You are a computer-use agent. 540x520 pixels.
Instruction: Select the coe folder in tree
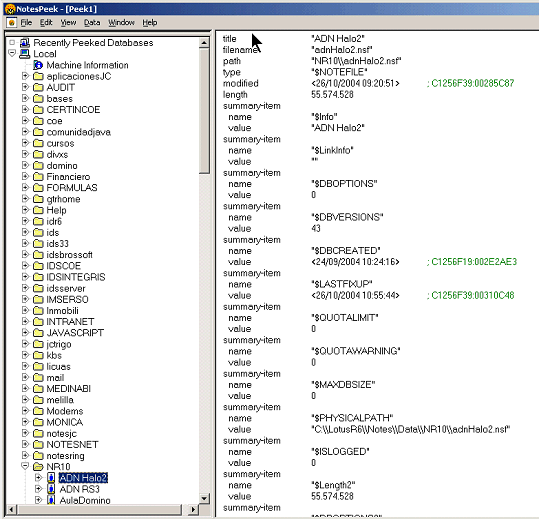coord(54,121)
